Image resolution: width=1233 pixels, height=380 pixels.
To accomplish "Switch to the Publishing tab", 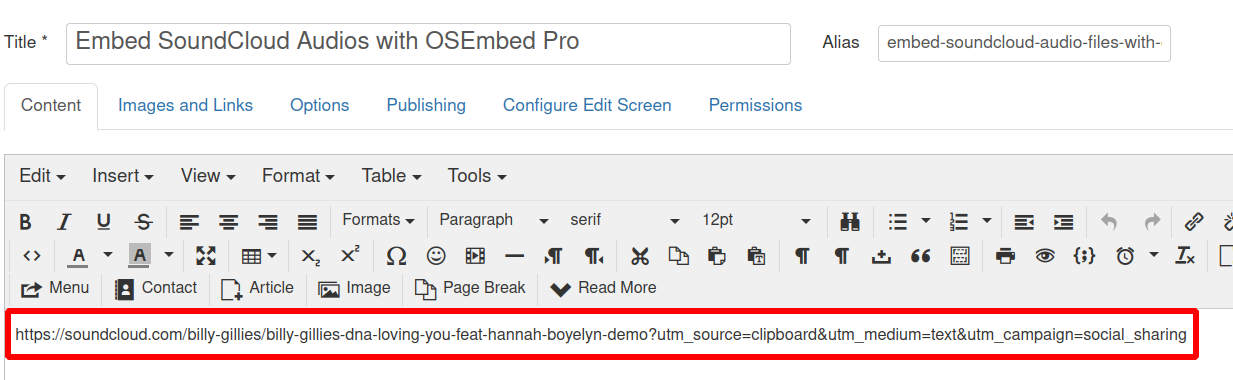I will click(x=426, y=106).
